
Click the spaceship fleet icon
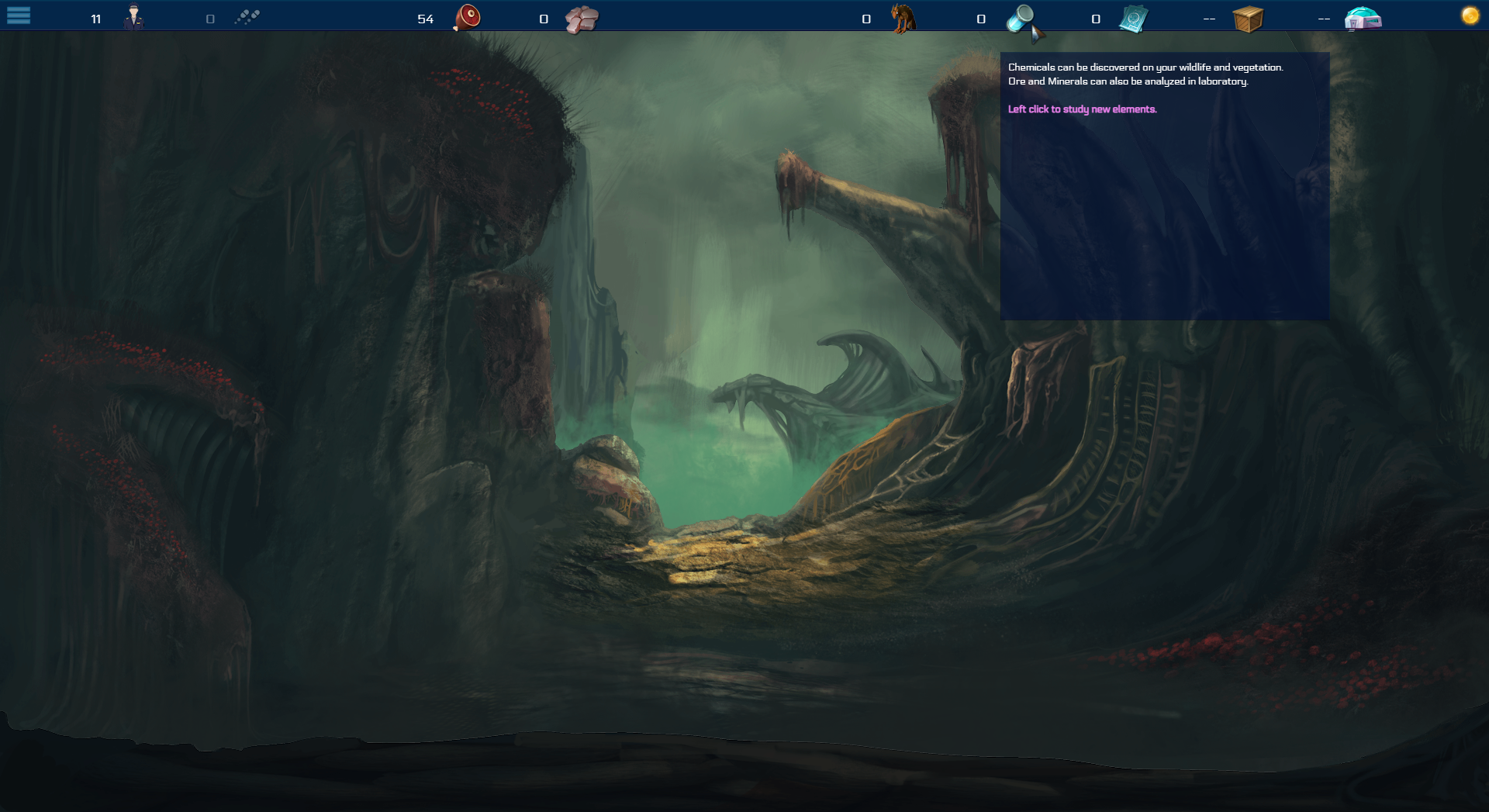click(247, 16)
